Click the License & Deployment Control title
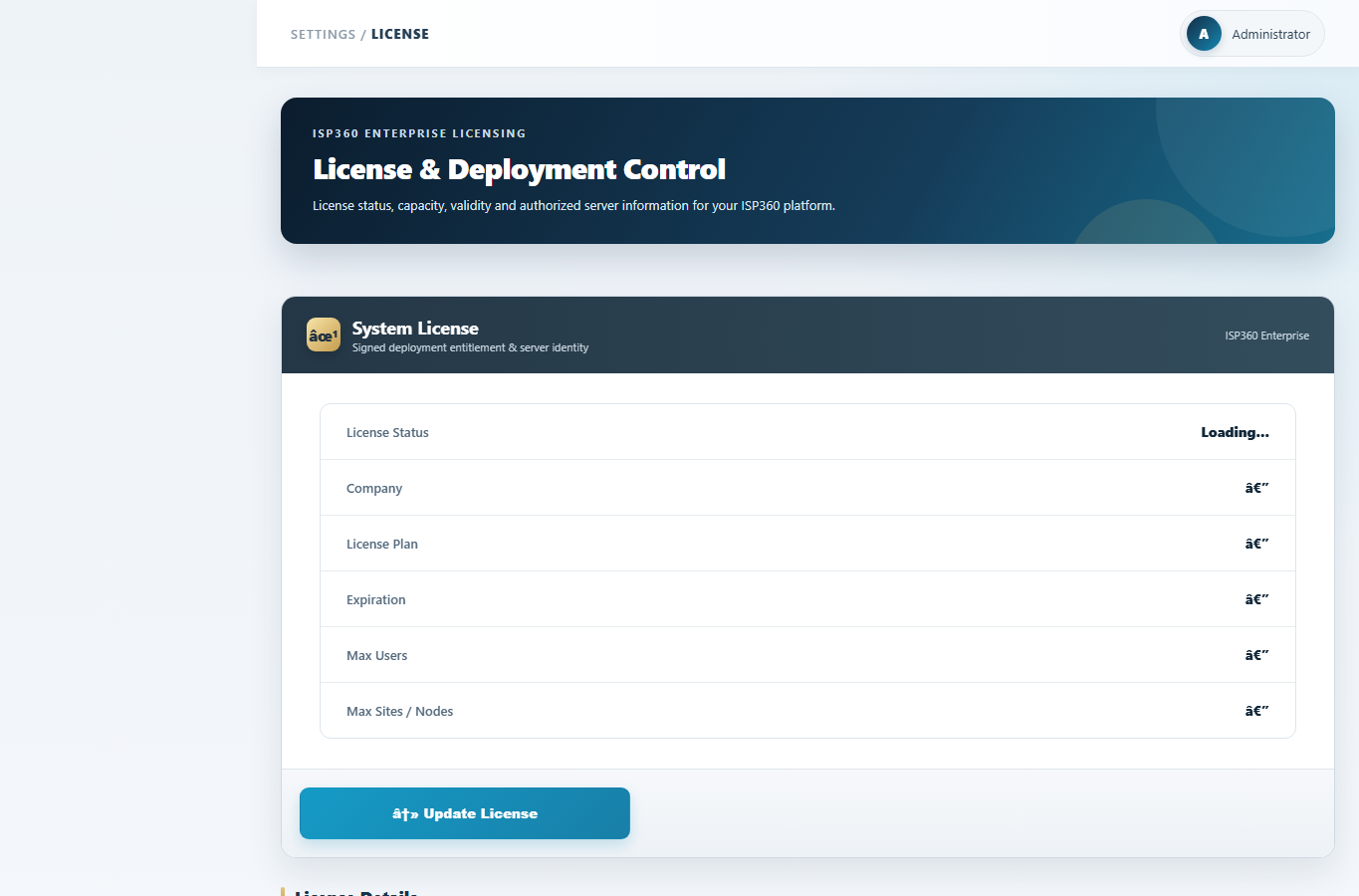 pos(520,169)
